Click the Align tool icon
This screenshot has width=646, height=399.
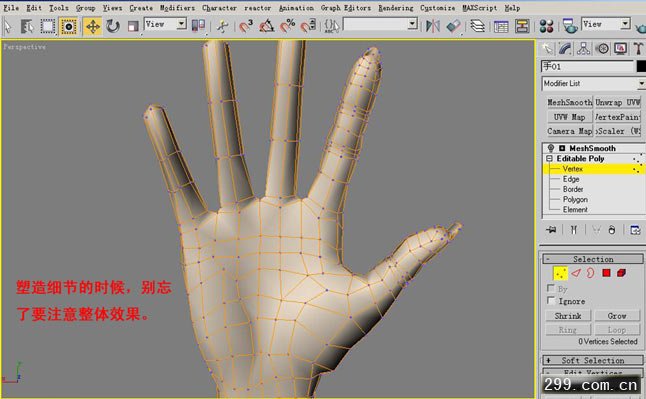453,26
